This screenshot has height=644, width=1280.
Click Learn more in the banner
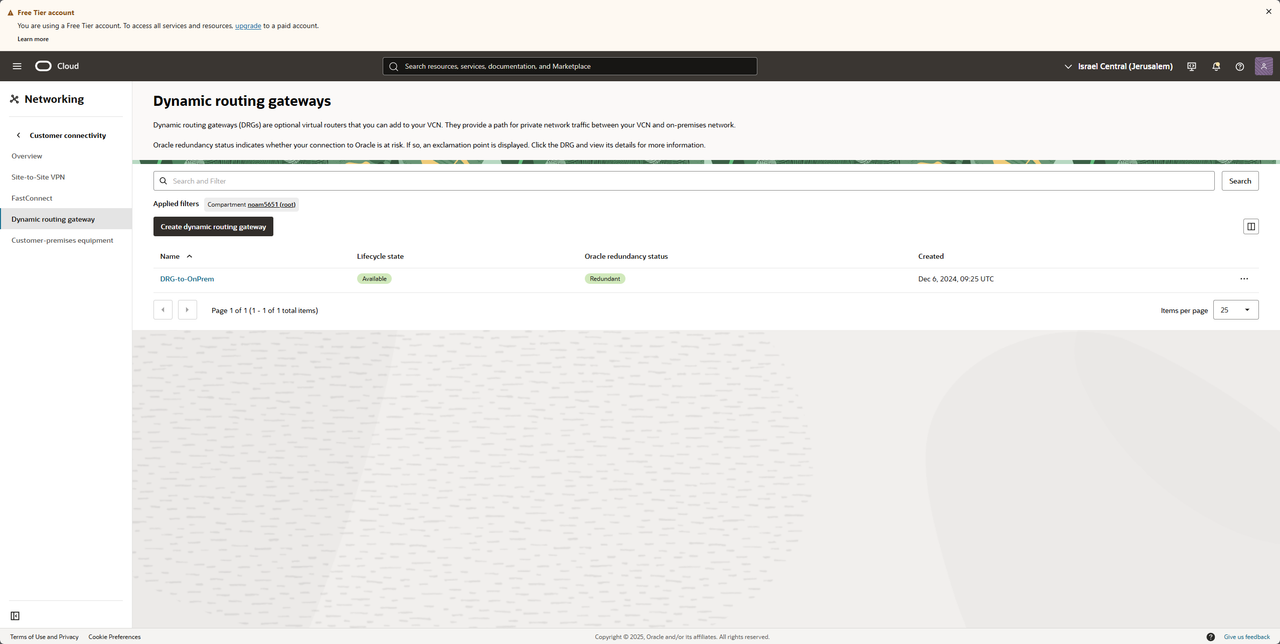[x=33, y=39]
